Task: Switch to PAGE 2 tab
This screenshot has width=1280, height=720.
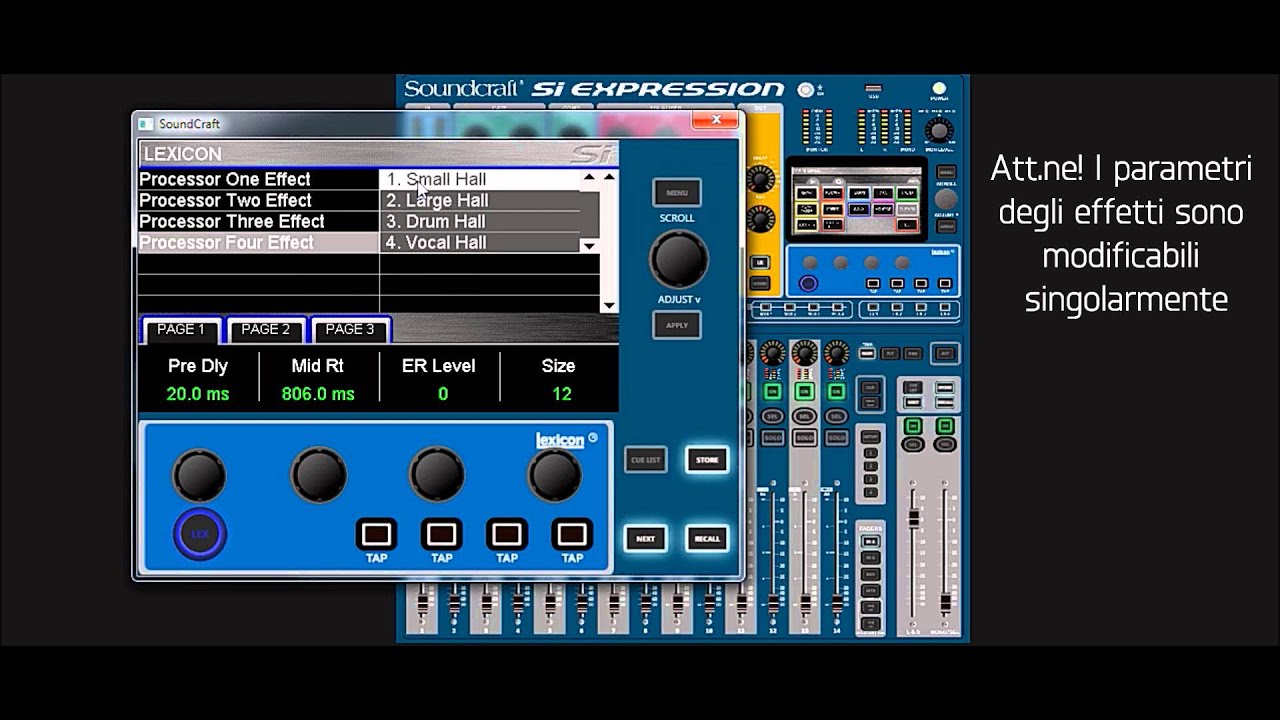Action: (266, 329)
